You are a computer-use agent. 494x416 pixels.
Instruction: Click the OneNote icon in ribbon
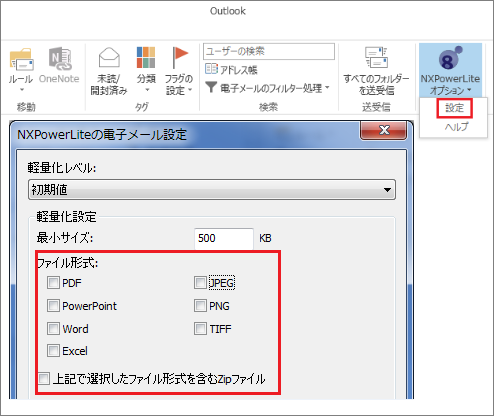tap(59, 59)
